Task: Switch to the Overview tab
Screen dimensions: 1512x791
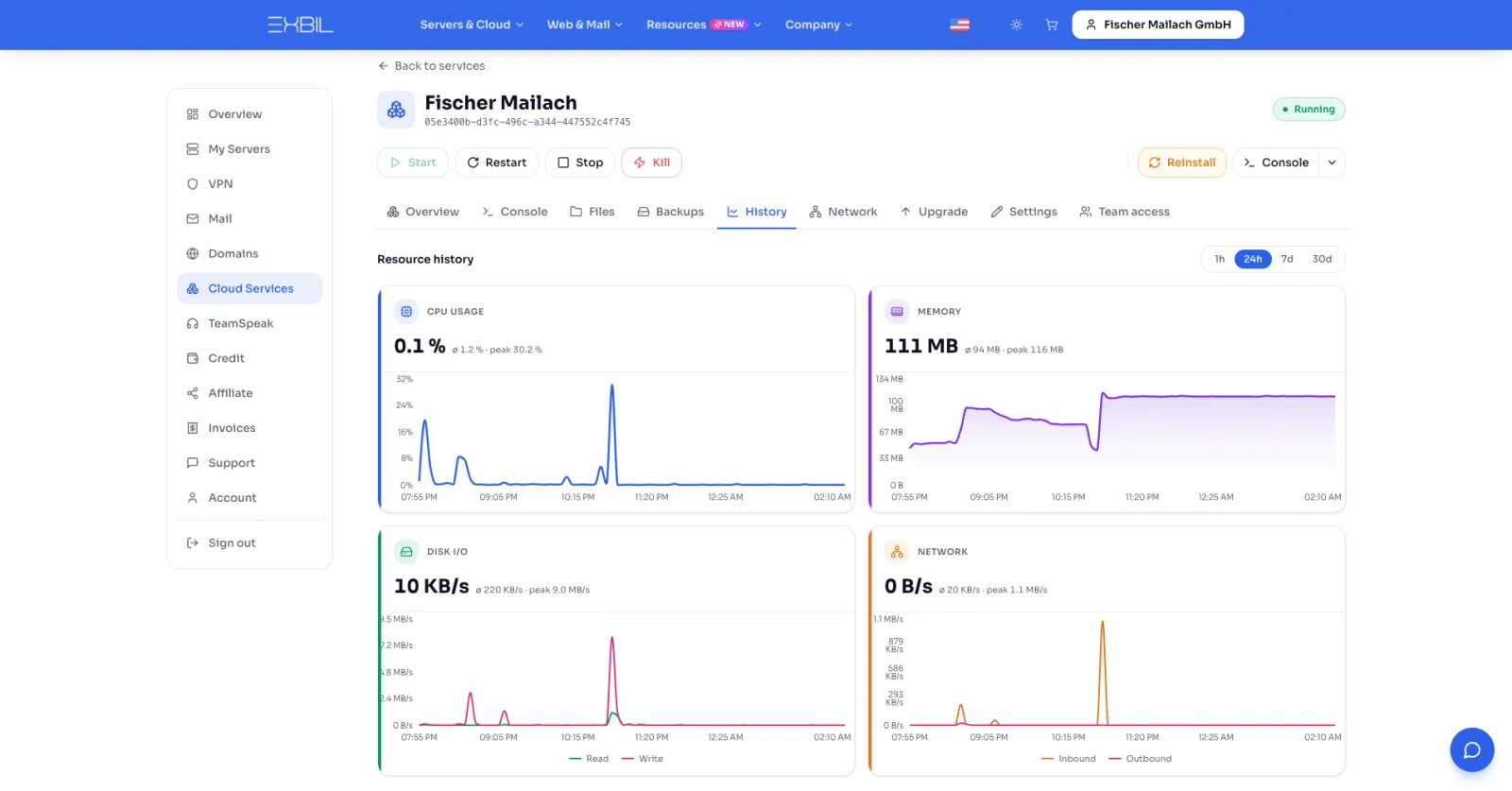Action: 422,212
